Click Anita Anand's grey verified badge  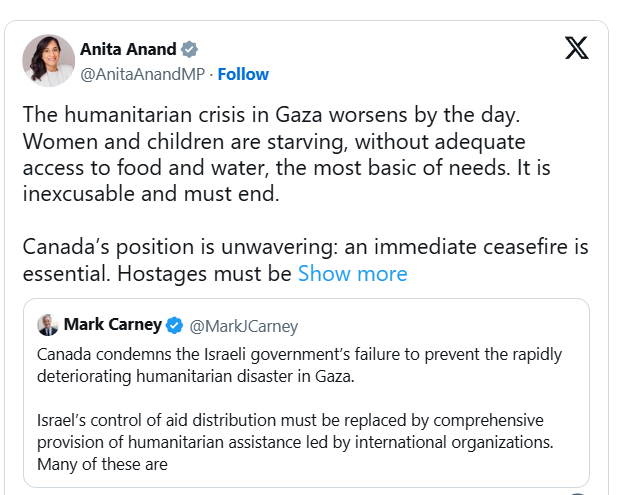pos(189,50)
